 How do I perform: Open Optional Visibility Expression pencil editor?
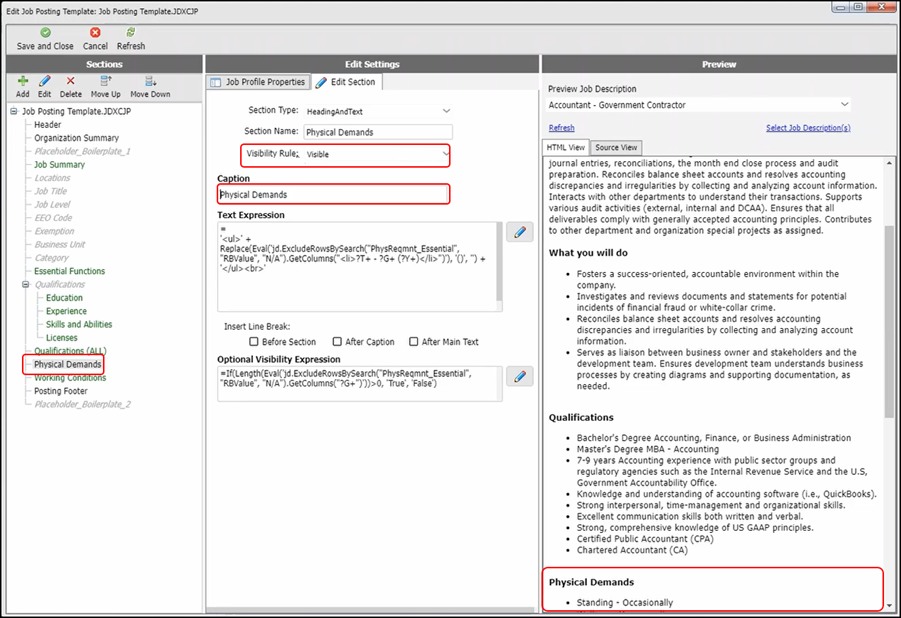tap(519, 376)
